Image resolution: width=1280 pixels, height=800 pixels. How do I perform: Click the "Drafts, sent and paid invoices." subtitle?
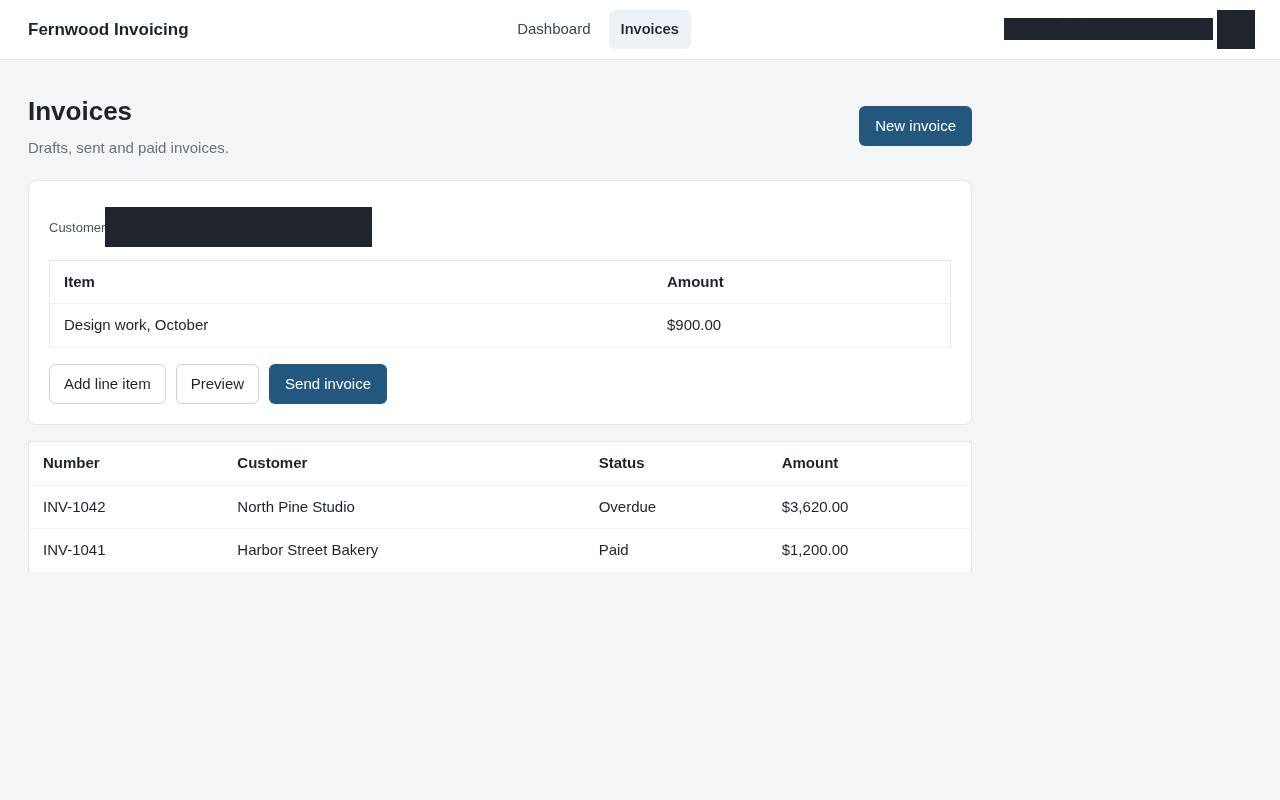[x=128, y=148]
